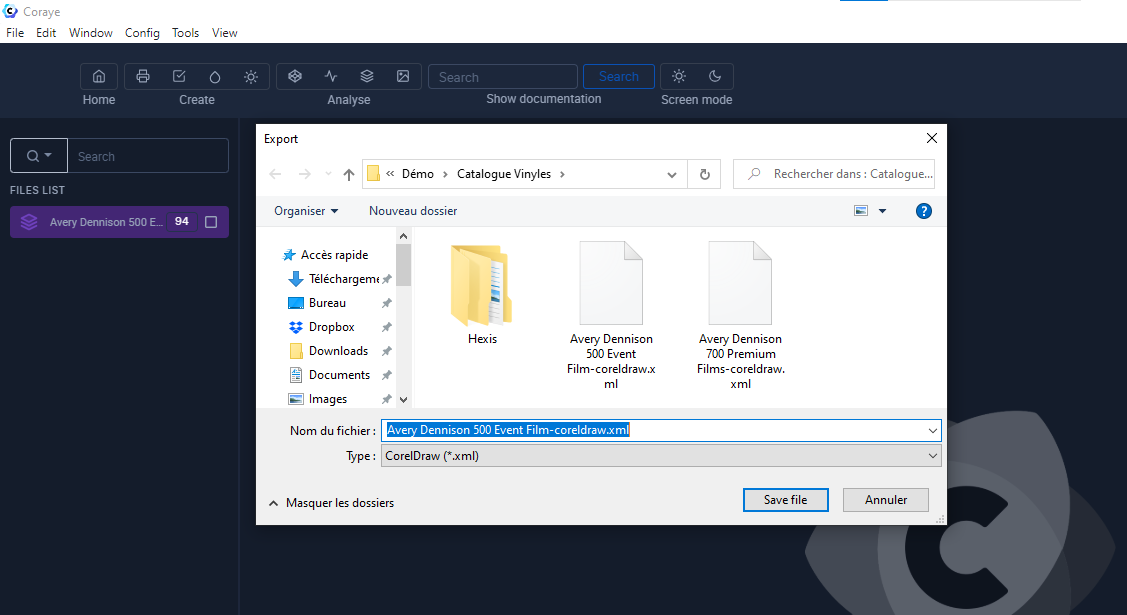Open the Tools menu
The height and width of the screenshot is (615, 1127).
[x=185, y=33]
